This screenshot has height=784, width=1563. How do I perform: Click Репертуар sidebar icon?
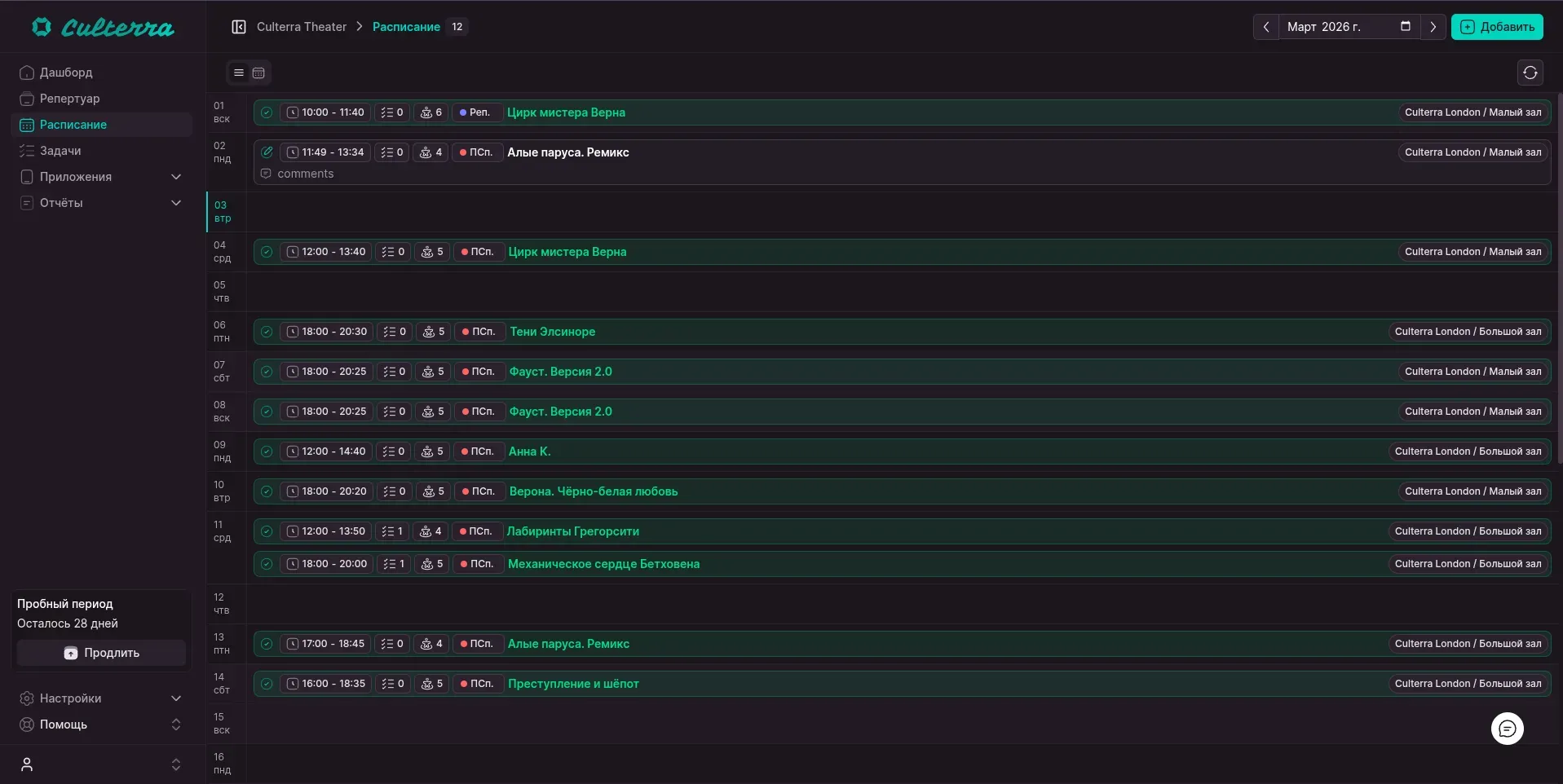27,99
